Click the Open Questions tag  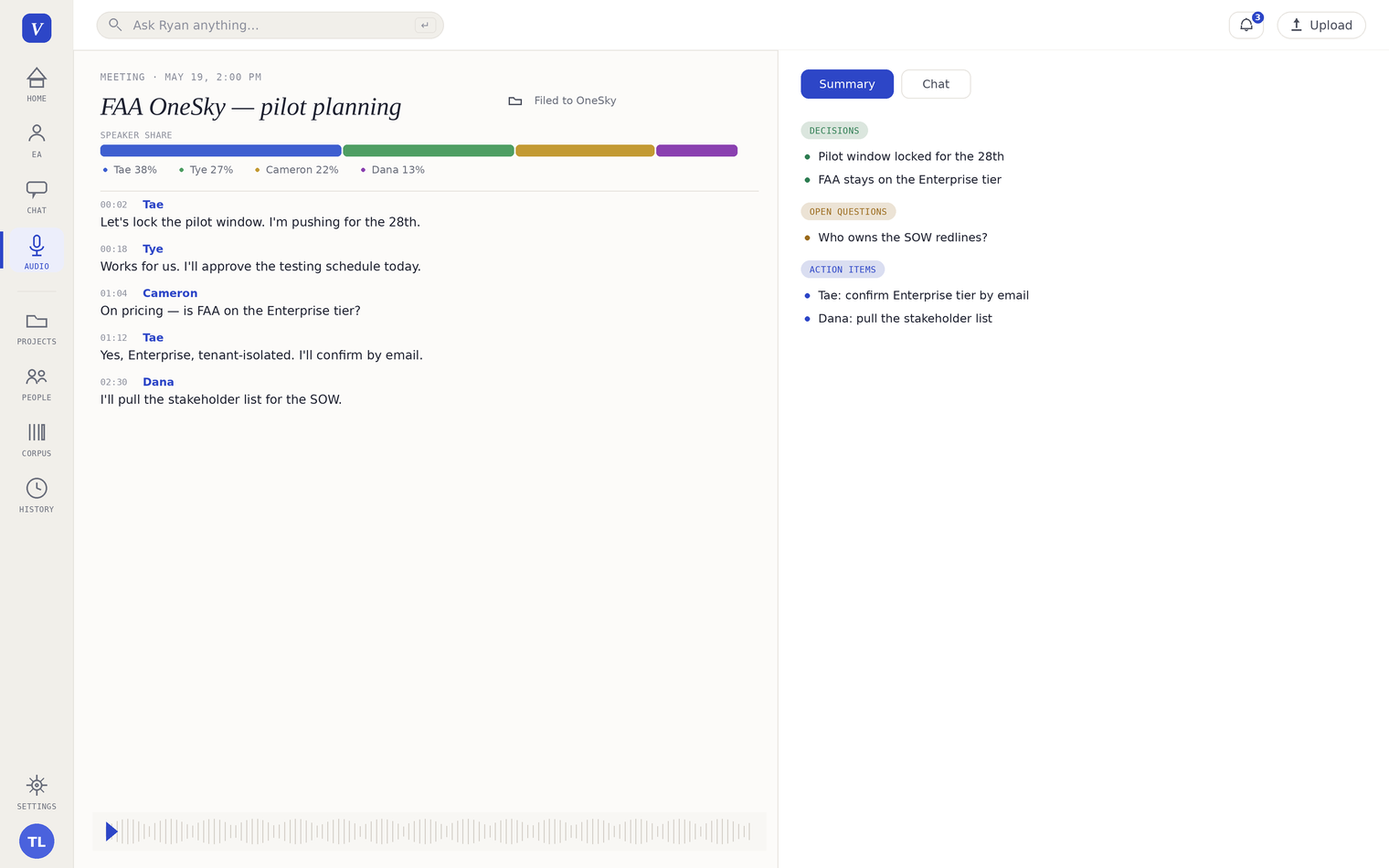click(848, 211)
